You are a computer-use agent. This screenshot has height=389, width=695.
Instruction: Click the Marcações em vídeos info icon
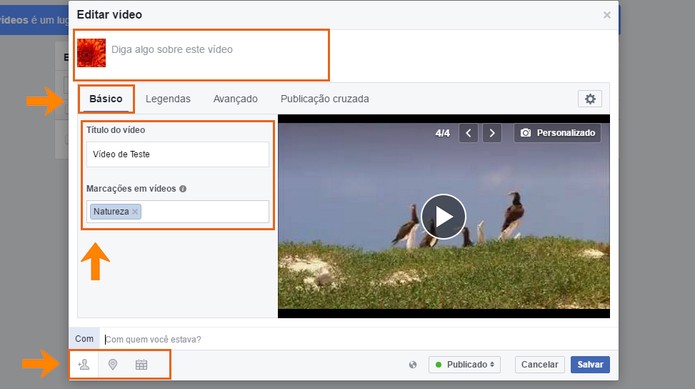click(183, 189)
